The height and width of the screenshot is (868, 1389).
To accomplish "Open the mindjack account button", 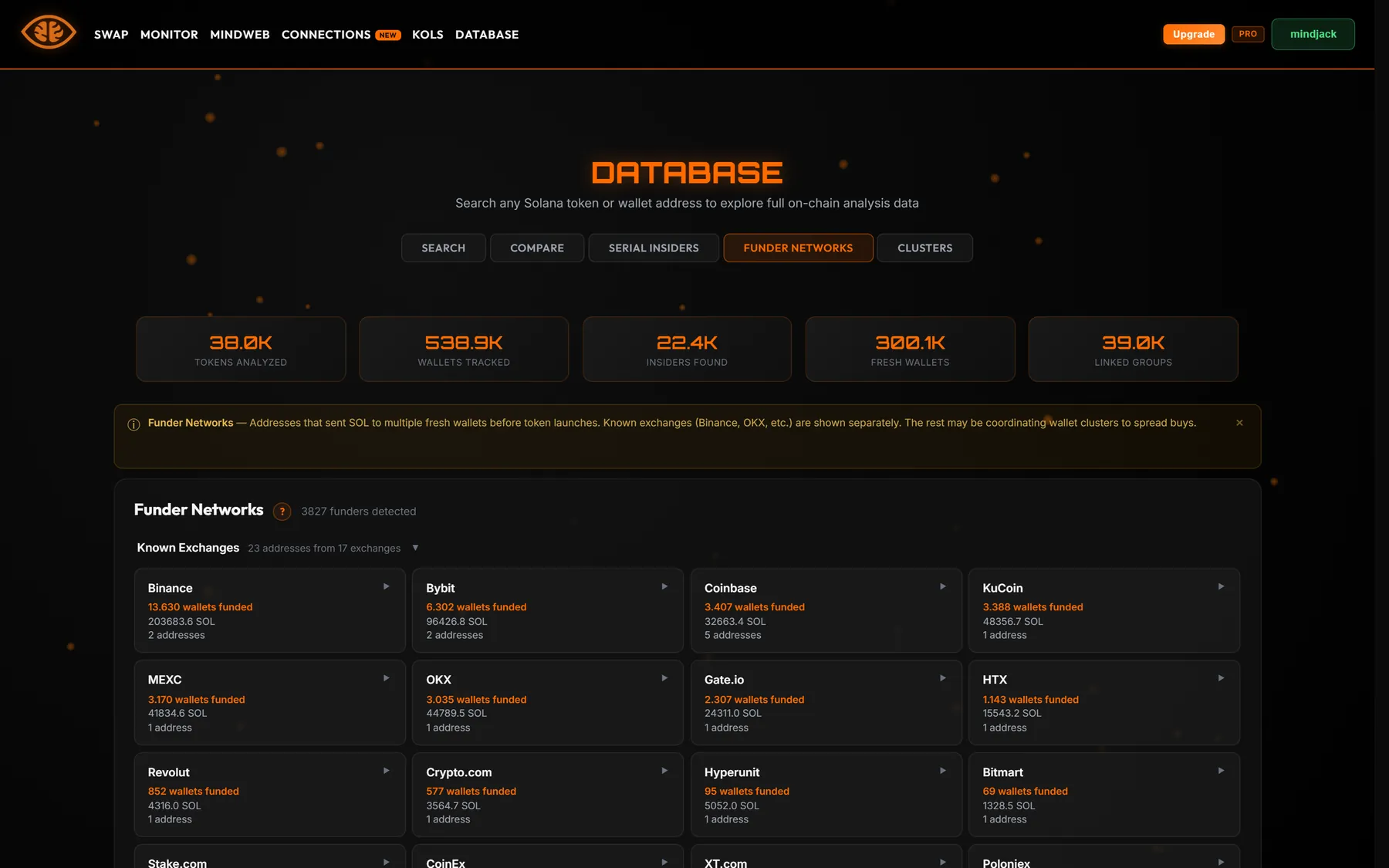I will [x=1313, y=34].
